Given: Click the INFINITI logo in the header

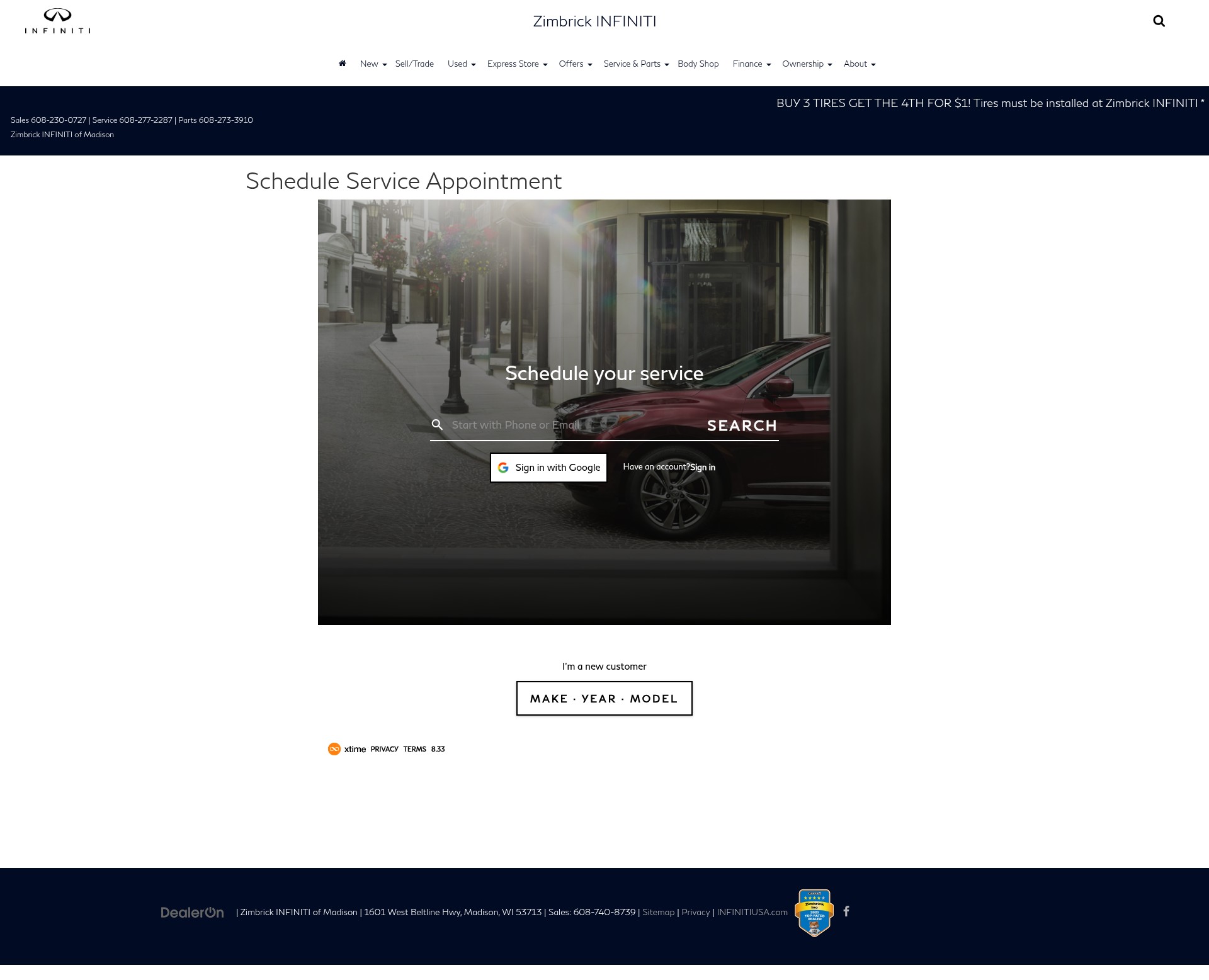Looking at the screenshot, I should 57,21.
